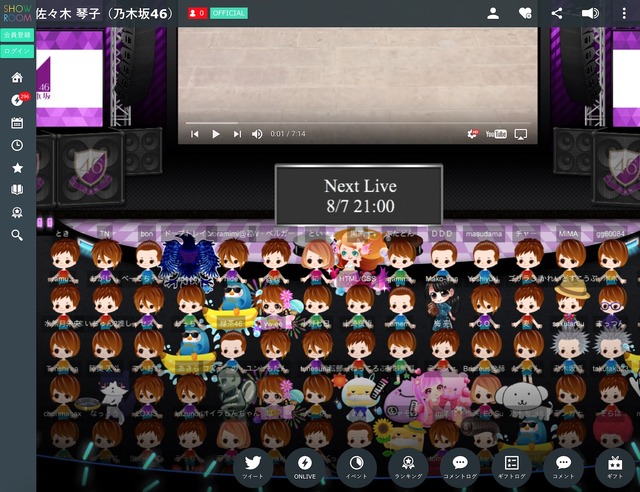This screenshot has height=492, width=640.
Task: Click the ツイート Twitter button
Action: pos(253,467)
